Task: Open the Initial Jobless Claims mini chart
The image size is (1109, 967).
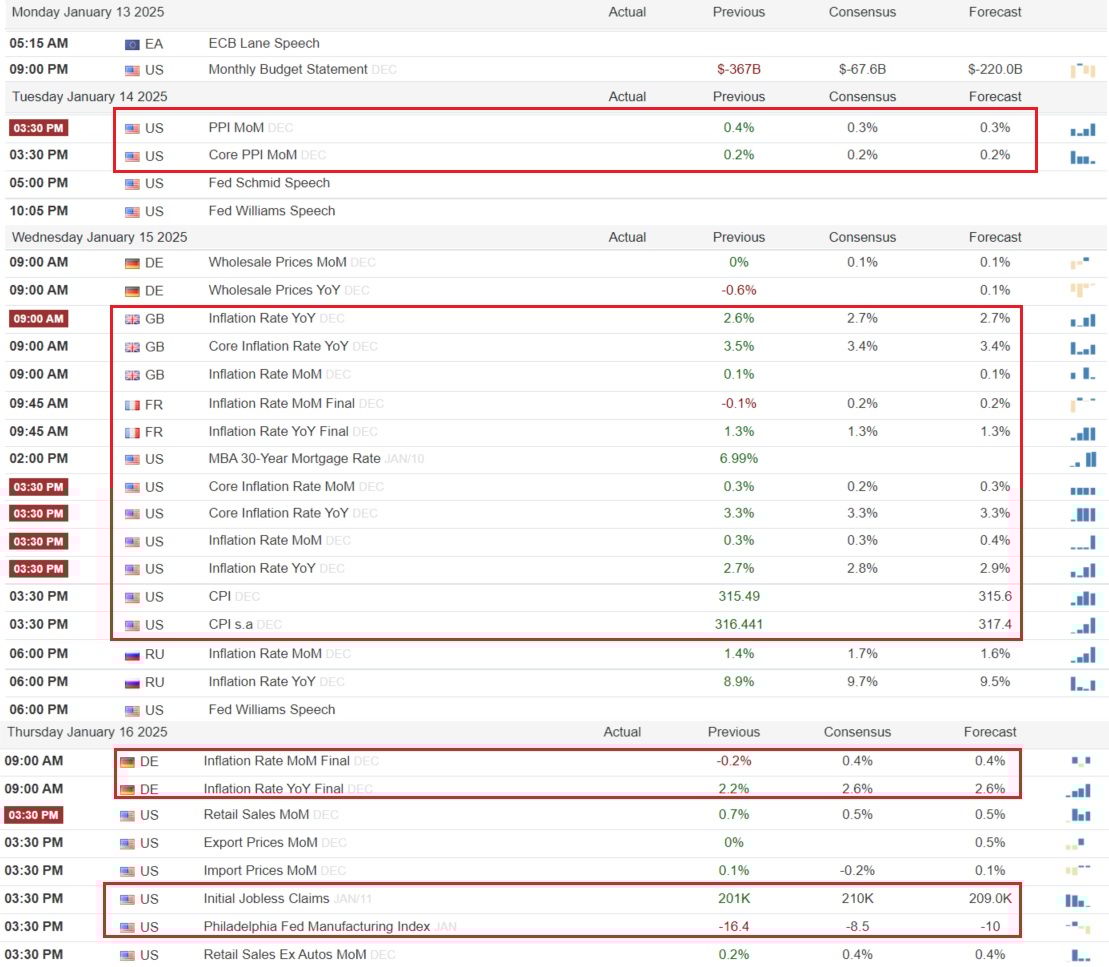Action: [1077, 900]
